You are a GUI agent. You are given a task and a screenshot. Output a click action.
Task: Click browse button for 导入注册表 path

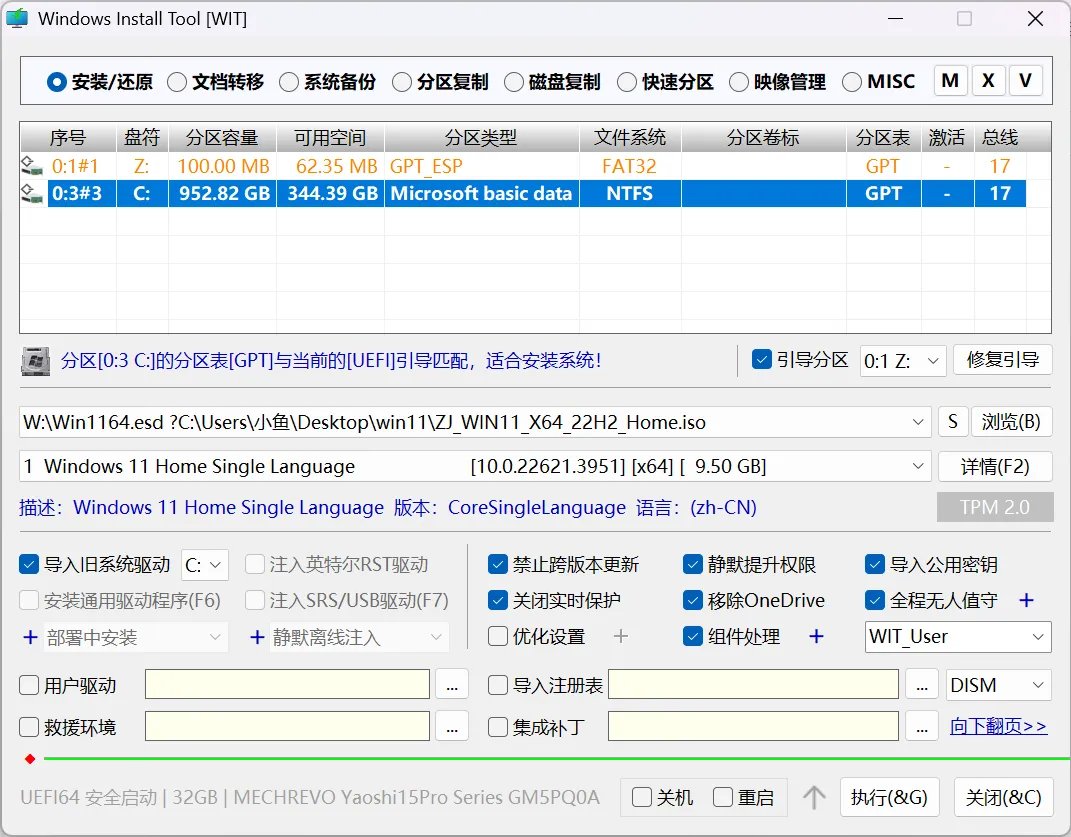(x=921, y=685)
